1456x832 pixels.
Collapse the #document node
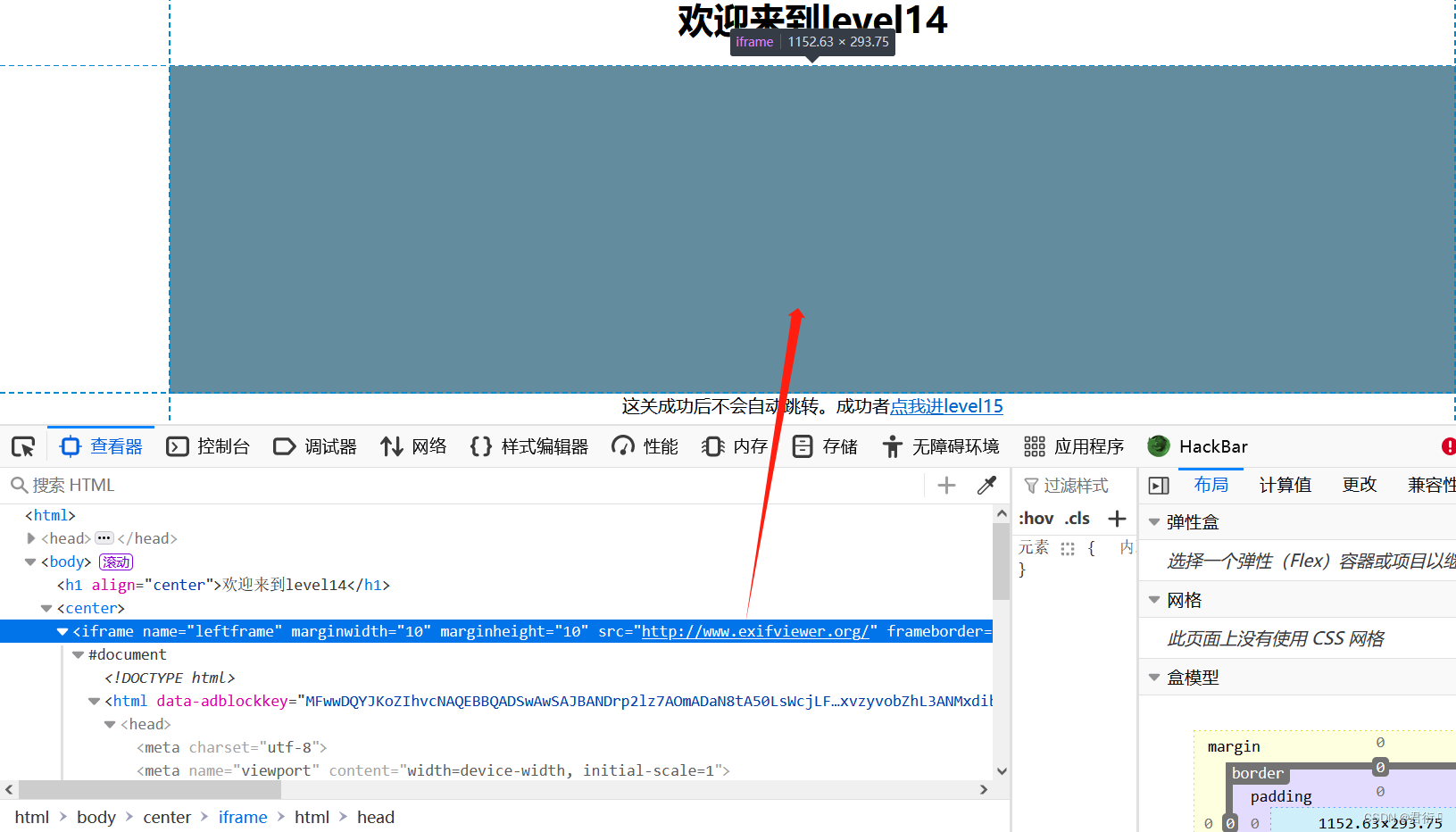coord(79,654)
